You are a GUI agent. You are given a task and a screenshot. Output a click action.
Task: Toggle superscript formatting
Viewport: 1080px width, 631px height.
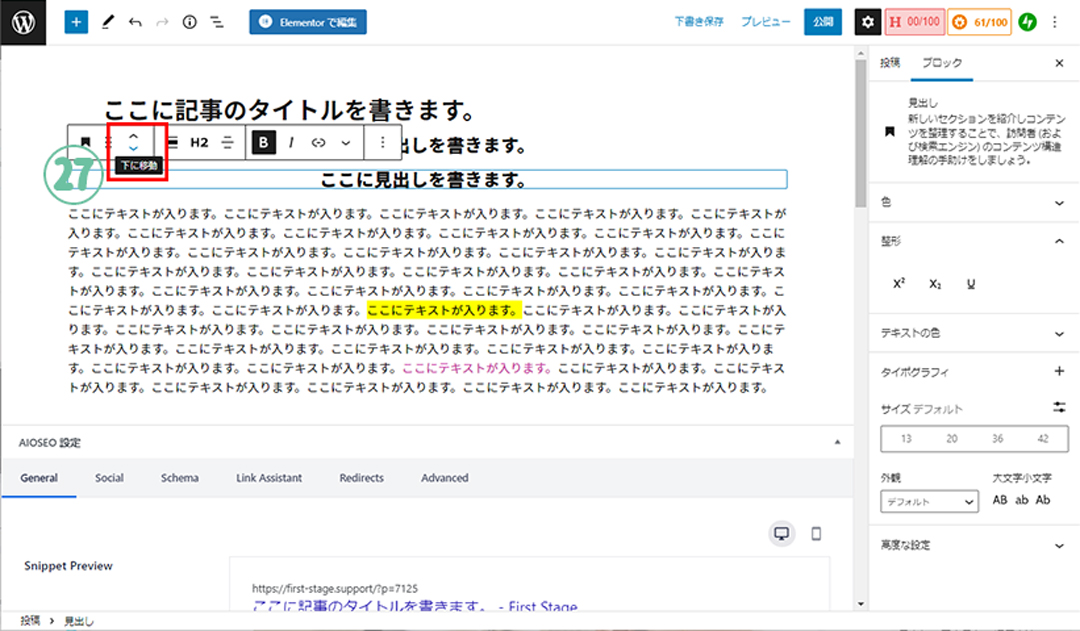coord(898,284)
